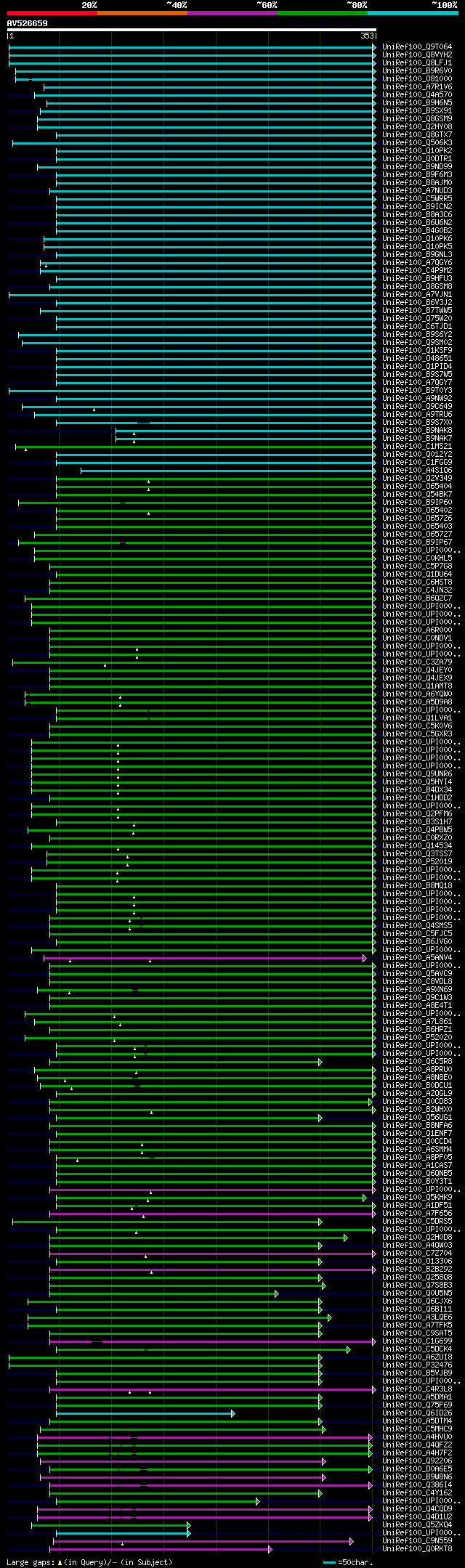The width and height of the screenshot is (465, 1568).
Task: Click the green ~80% identity legend segment
Action: click(x=323, y=12)
